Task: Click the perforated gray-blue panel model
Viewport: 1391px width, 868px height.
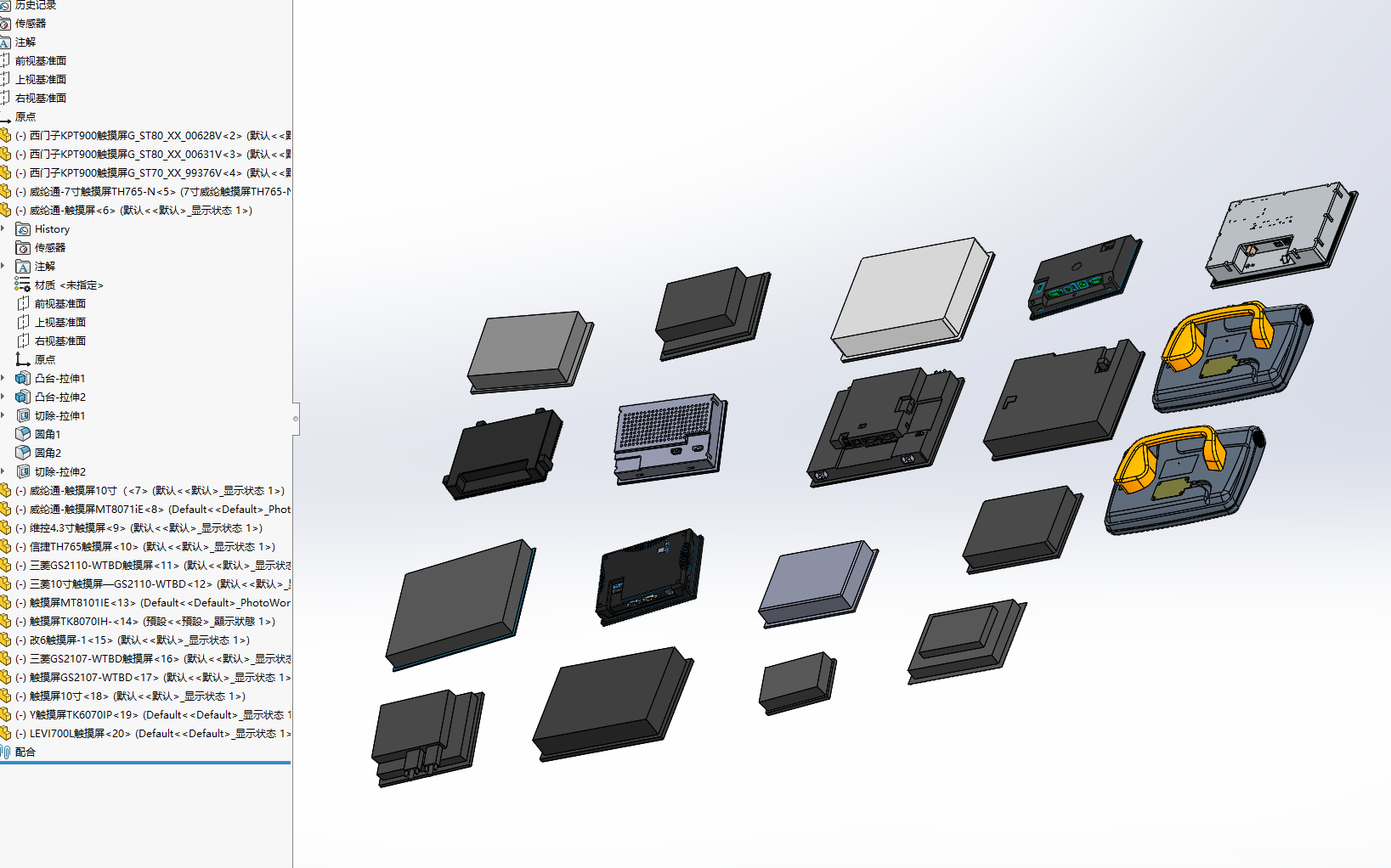Action: pyautogui.click(x=670, y=438)
